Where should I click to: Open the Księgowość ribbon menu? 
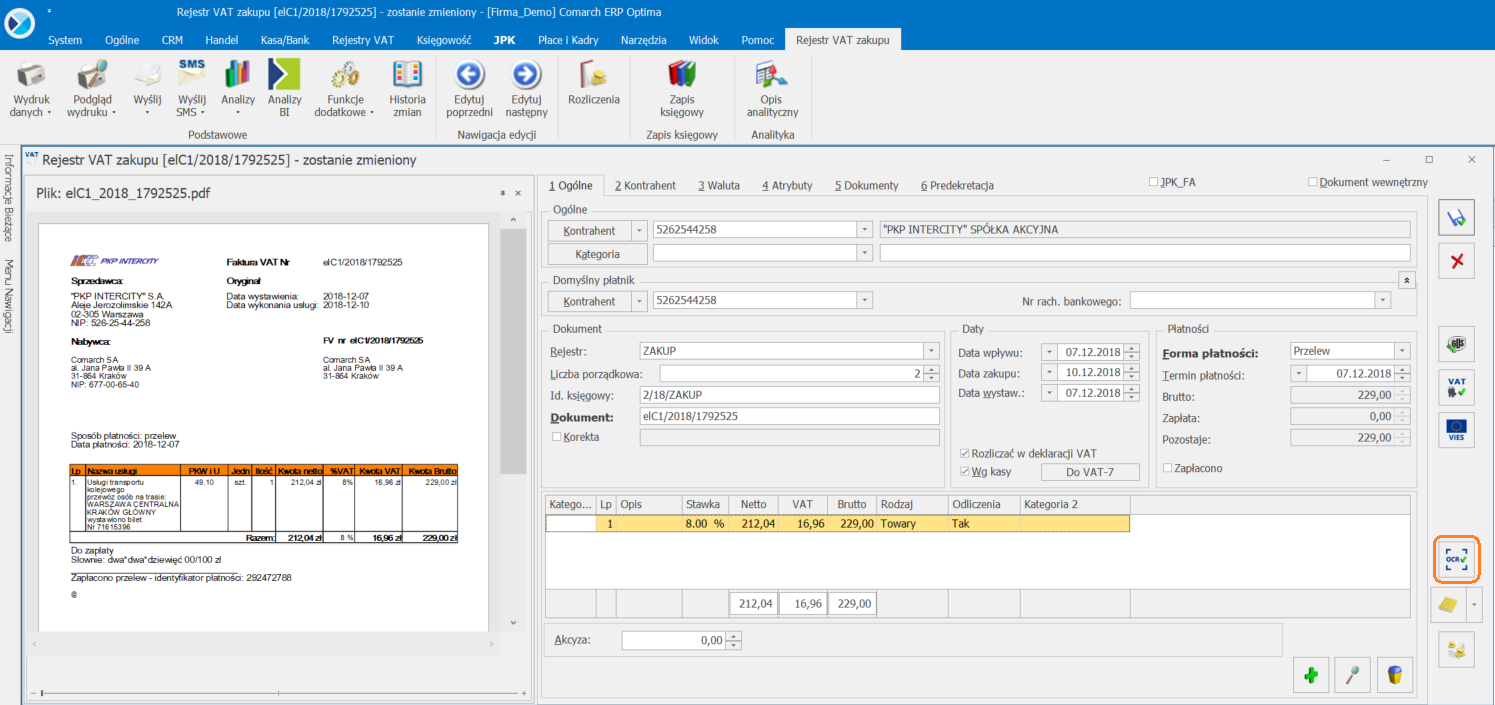point(444,40)
